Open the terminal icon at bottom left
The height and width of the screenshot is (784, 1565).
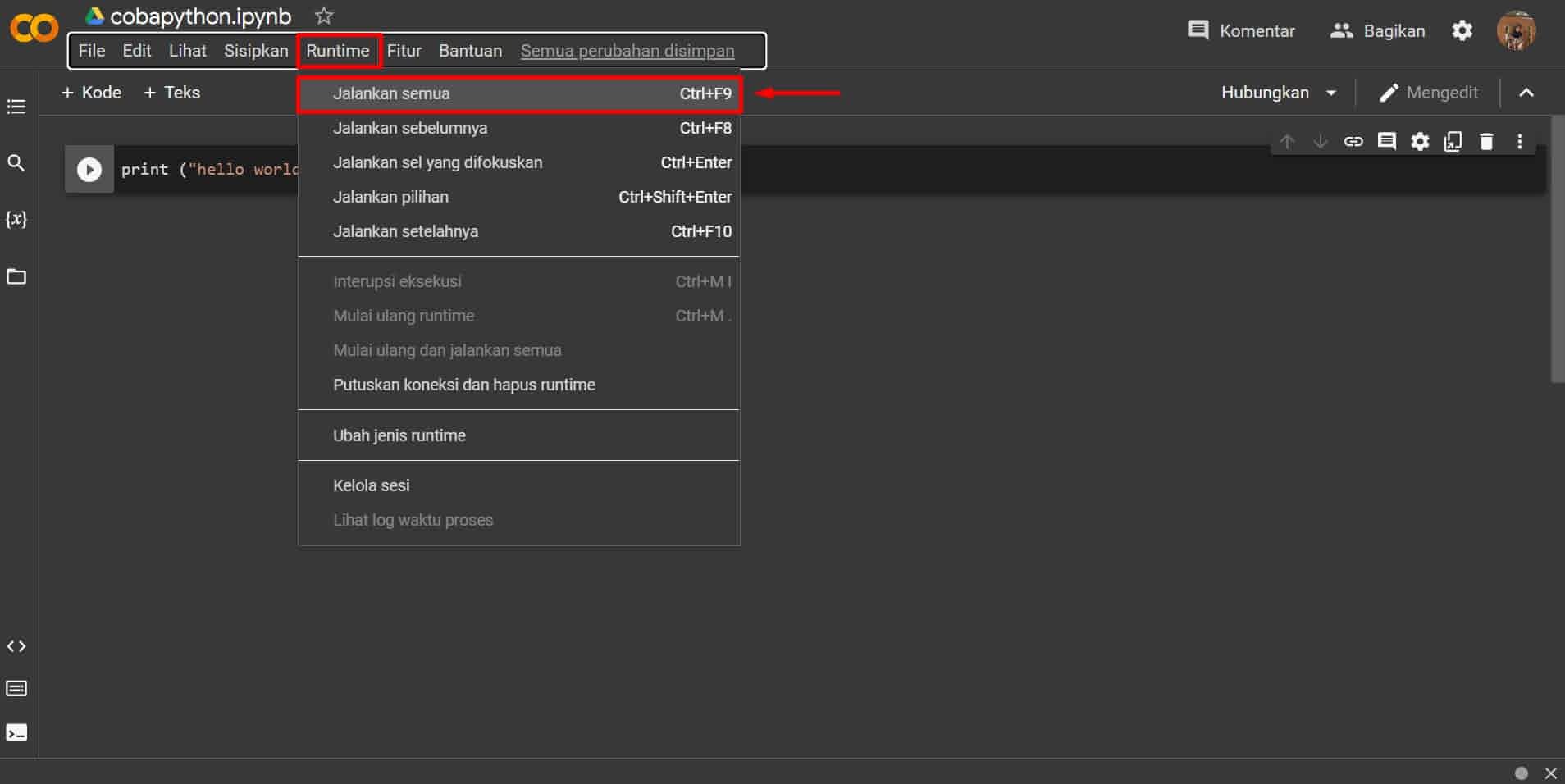pos(16,732)
